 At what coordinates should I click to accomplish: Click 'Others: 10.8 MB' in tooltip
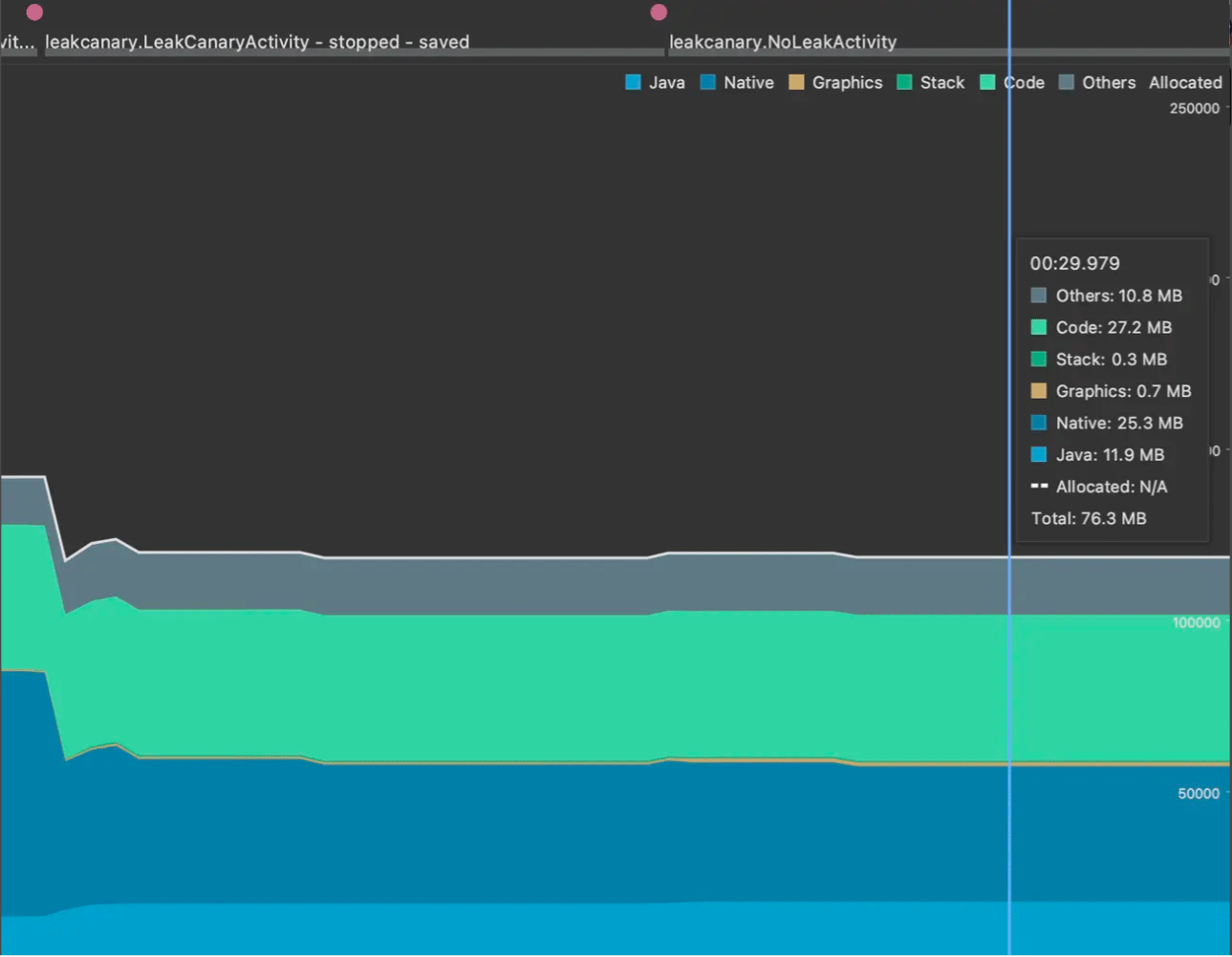click(x=1119, y=295)
